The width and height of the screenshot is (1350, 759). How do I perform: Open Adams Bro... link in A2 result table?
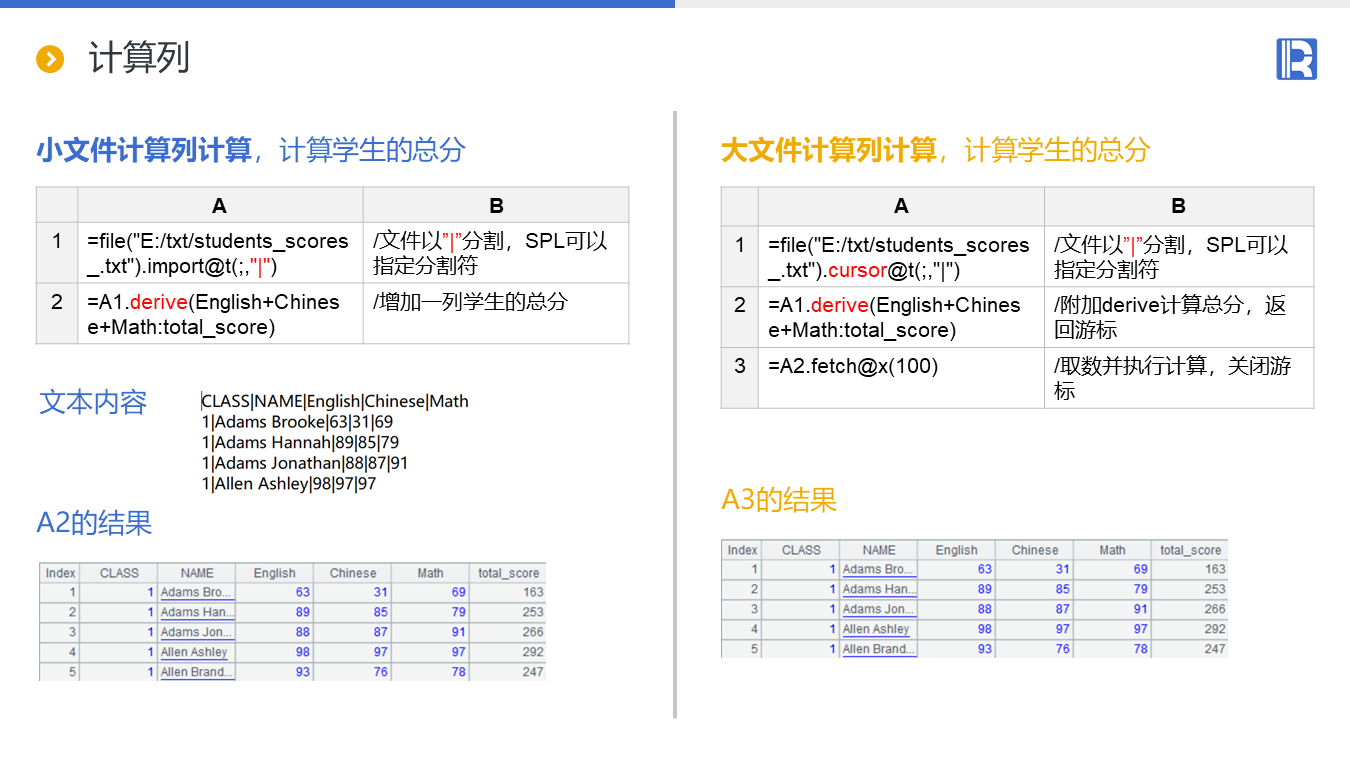tap(196, 592)
